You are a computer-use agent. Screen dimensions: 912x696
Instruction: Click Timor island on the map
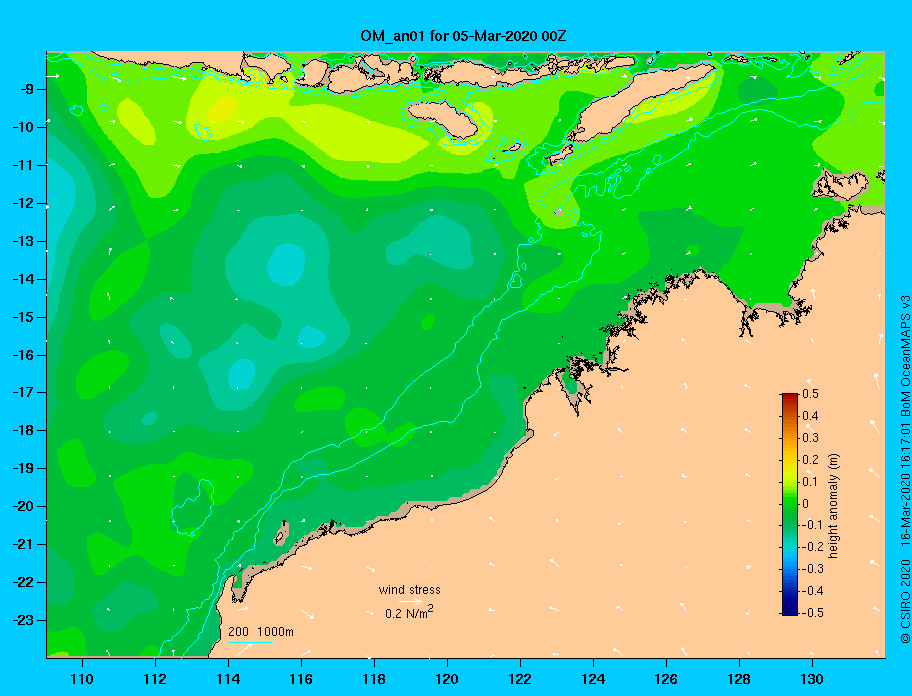pyautogui.click(x=640, y=103)
